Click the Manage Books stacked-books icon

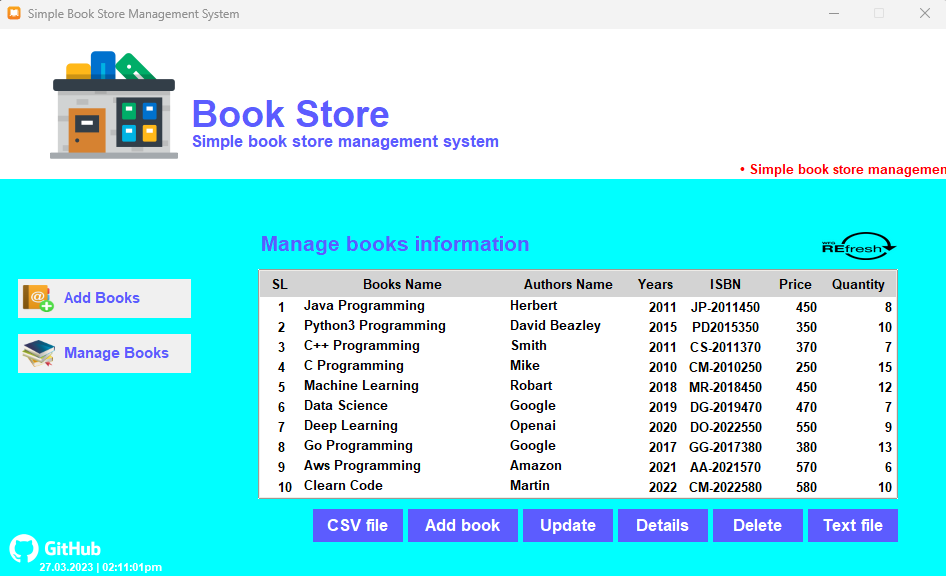38,353
